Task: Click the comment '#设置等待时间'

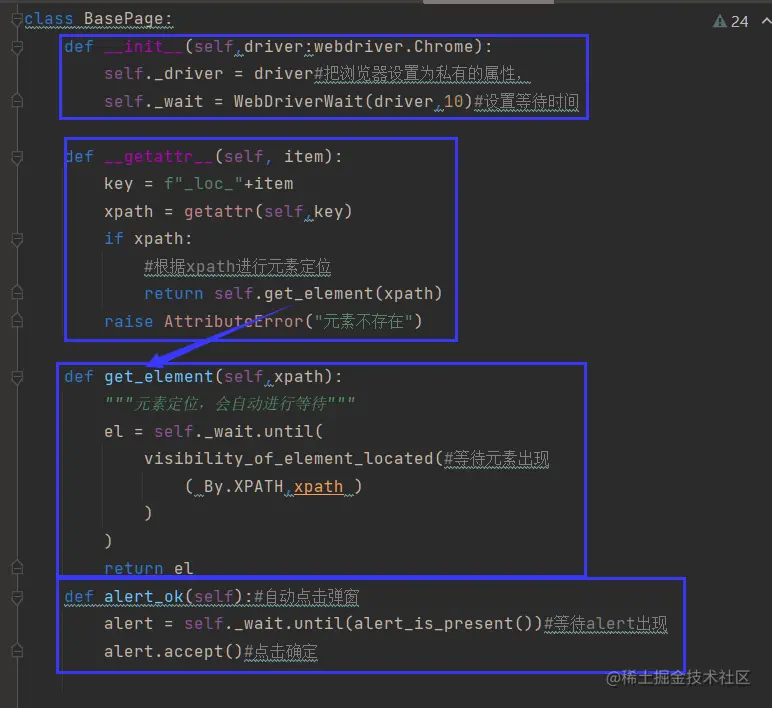Action: [526, 101]
